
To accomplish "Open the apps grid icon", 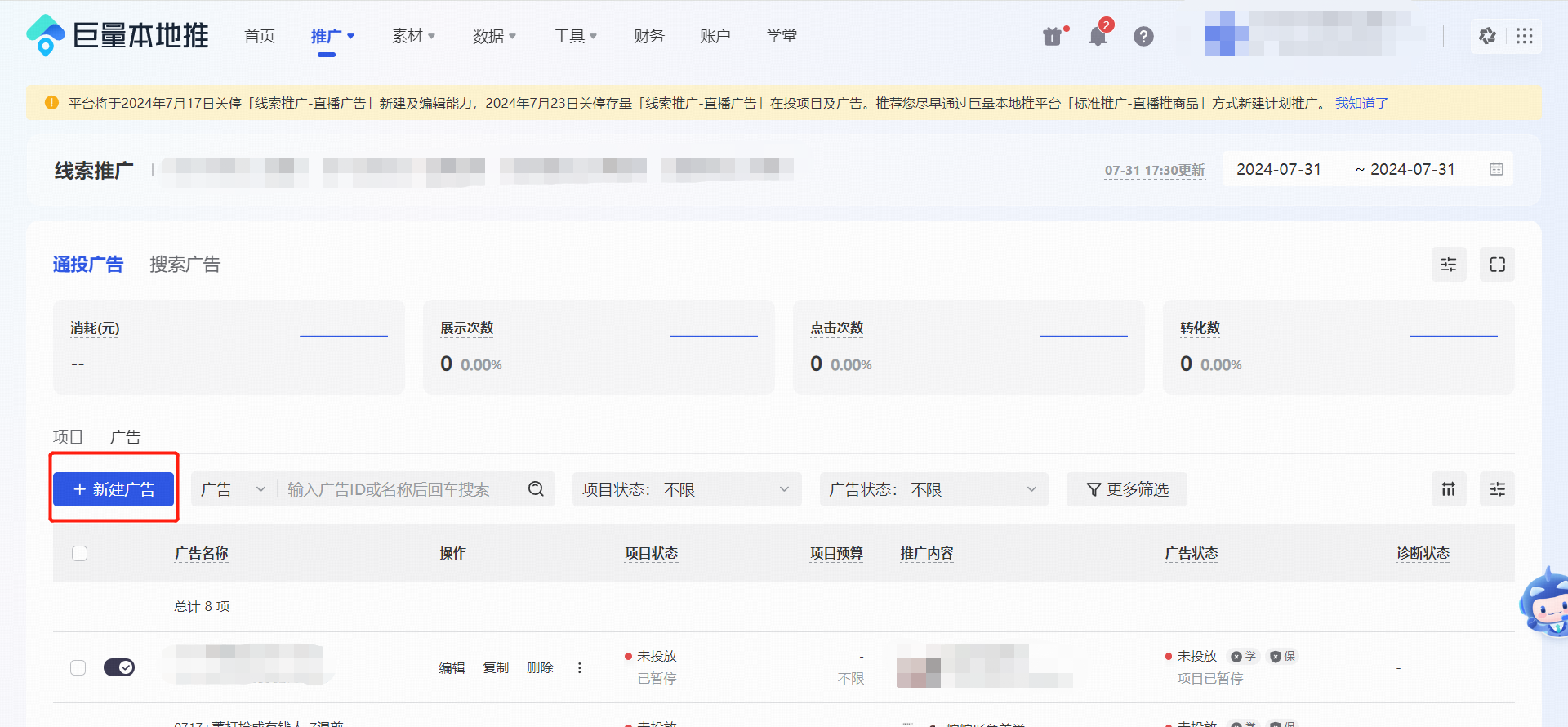I will click(x=1524, y=36).
